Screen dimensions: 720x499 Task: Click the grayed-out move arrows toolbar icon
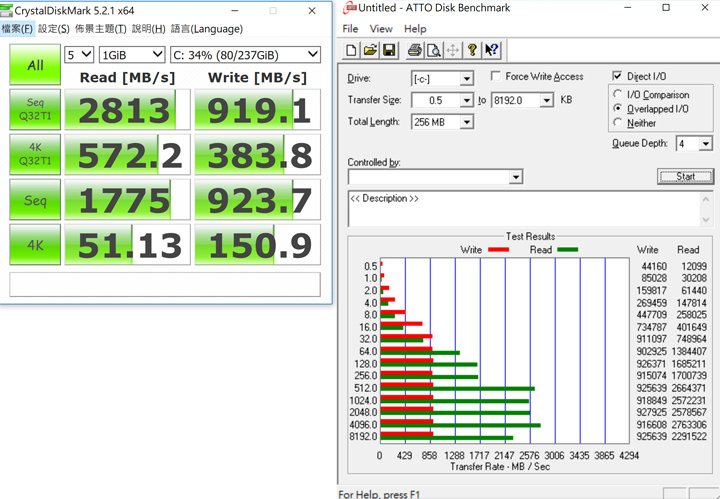pos(452,50)
